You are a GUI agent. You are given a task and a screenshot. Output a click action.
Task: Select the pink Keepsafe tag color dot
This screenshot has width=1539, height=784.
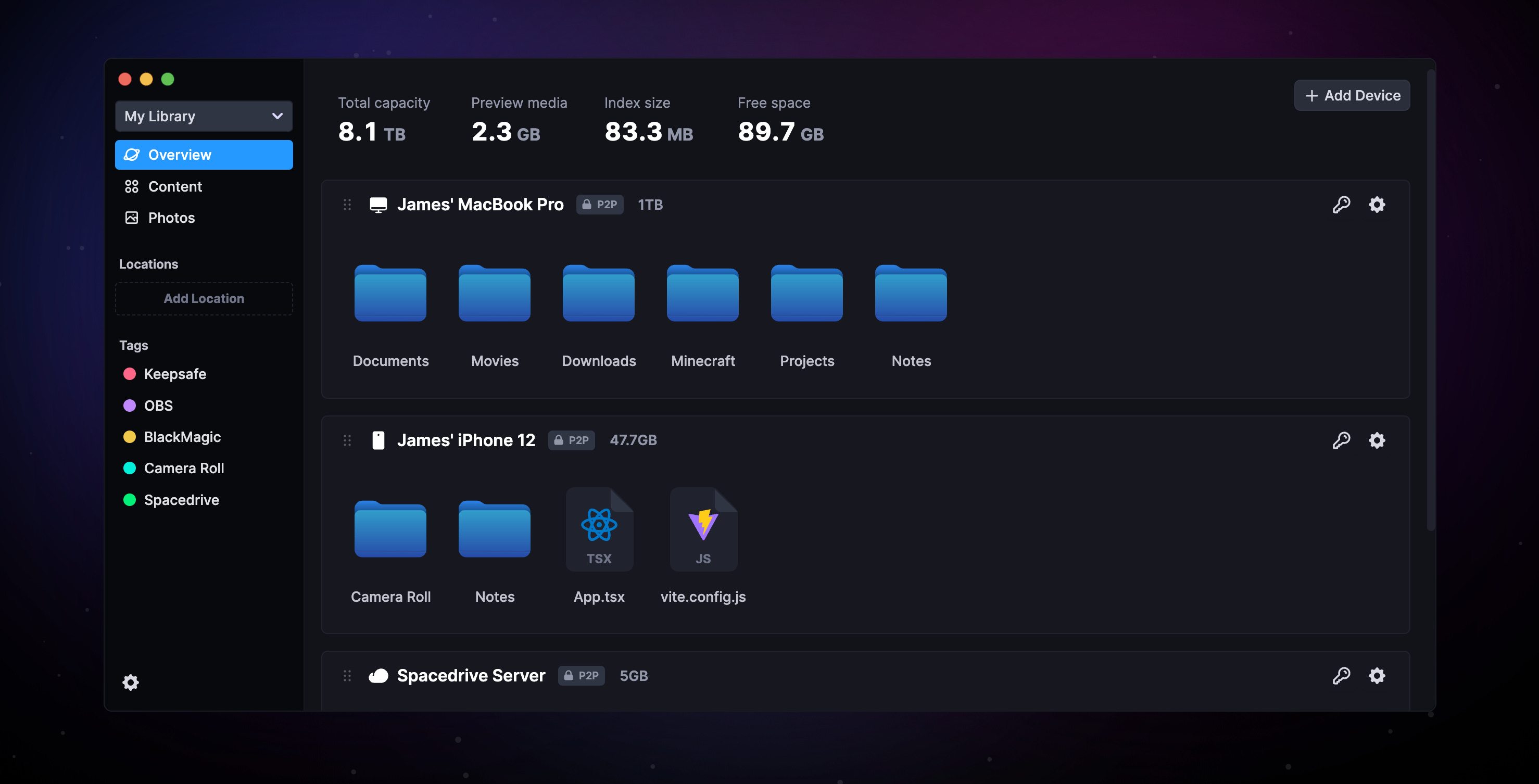[129, 374]
